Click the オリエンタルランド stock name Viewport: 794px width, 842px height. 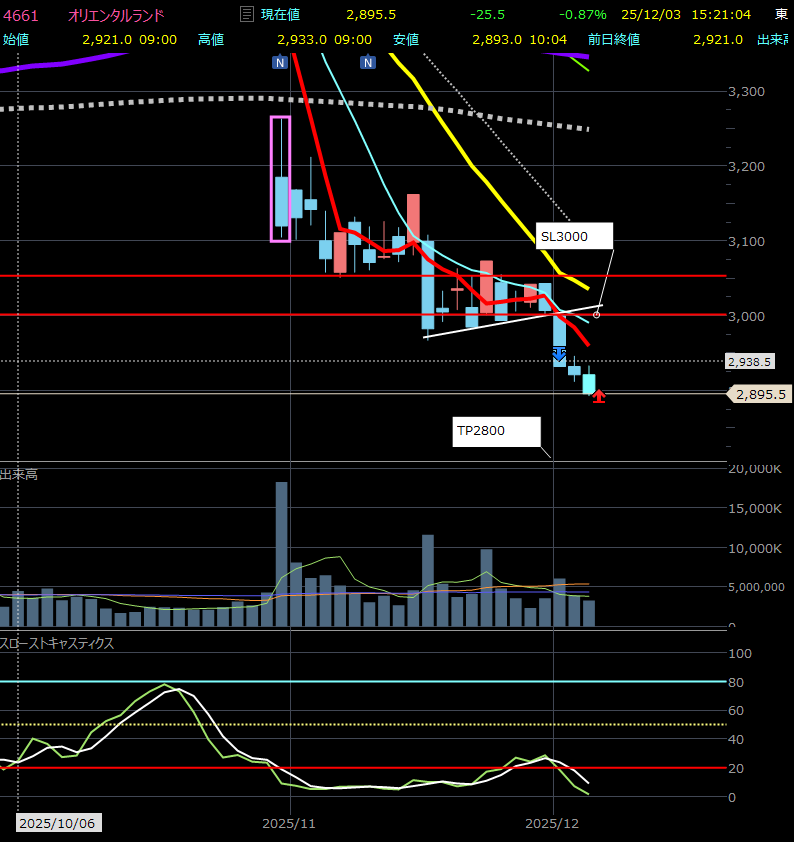[x=116, y=15]
